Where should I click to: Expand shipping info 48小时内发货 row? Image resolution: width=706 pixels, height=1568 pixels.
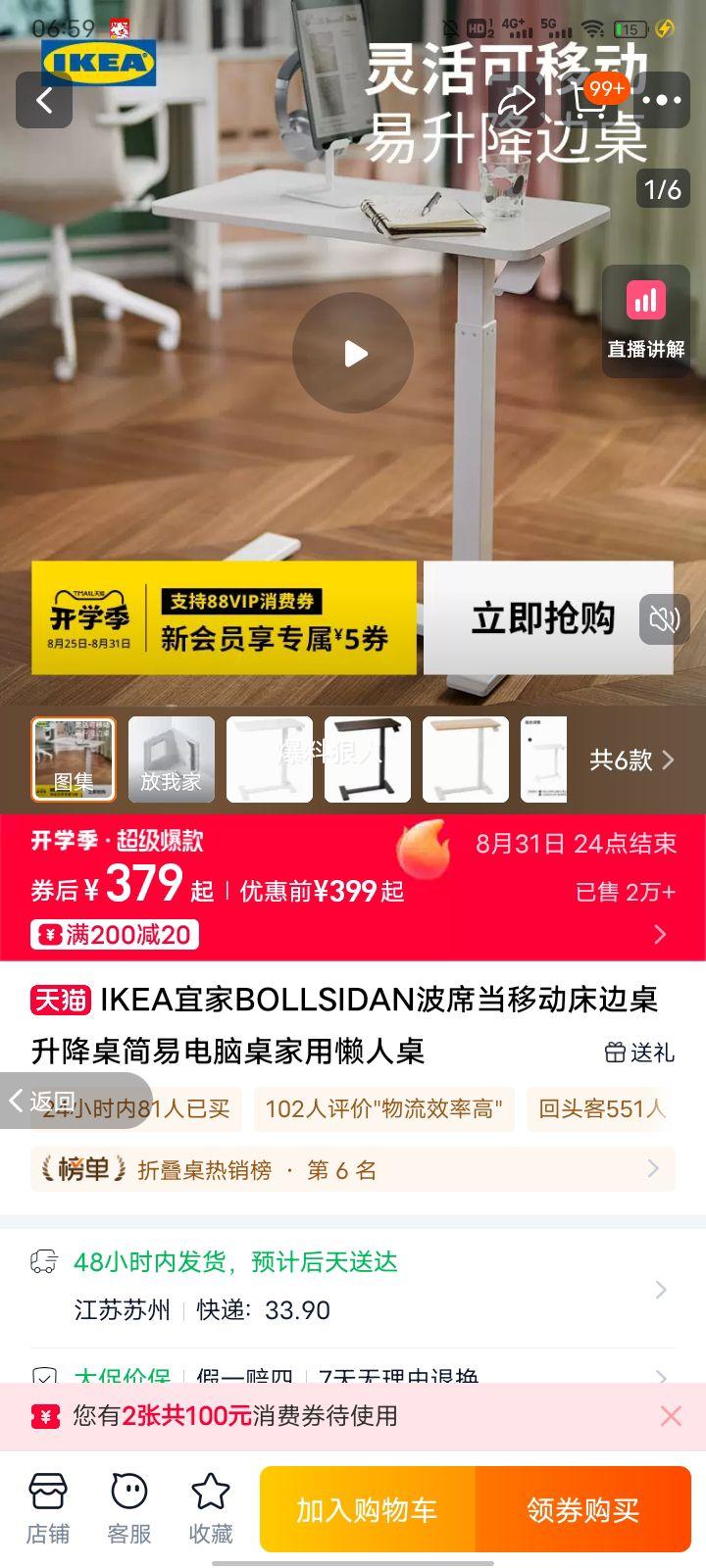(x=353, y=1286)
